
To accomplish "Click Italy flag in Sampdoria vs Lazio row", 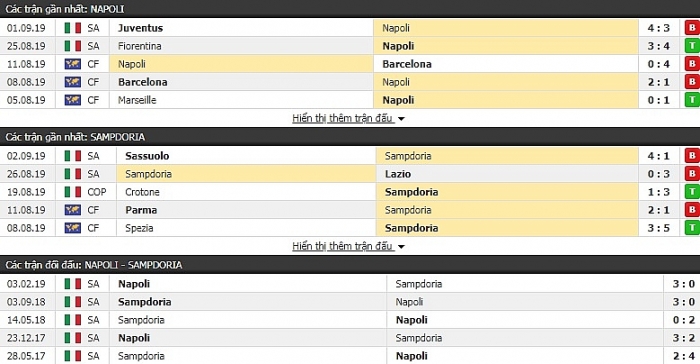I will [73, 174].
